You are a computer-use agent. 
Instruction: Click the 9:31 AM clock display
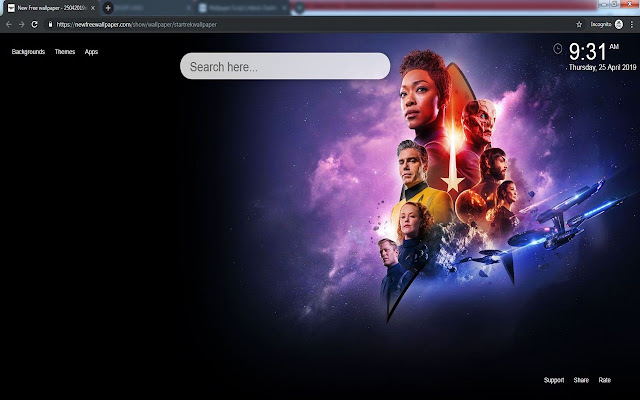point(594,52)
